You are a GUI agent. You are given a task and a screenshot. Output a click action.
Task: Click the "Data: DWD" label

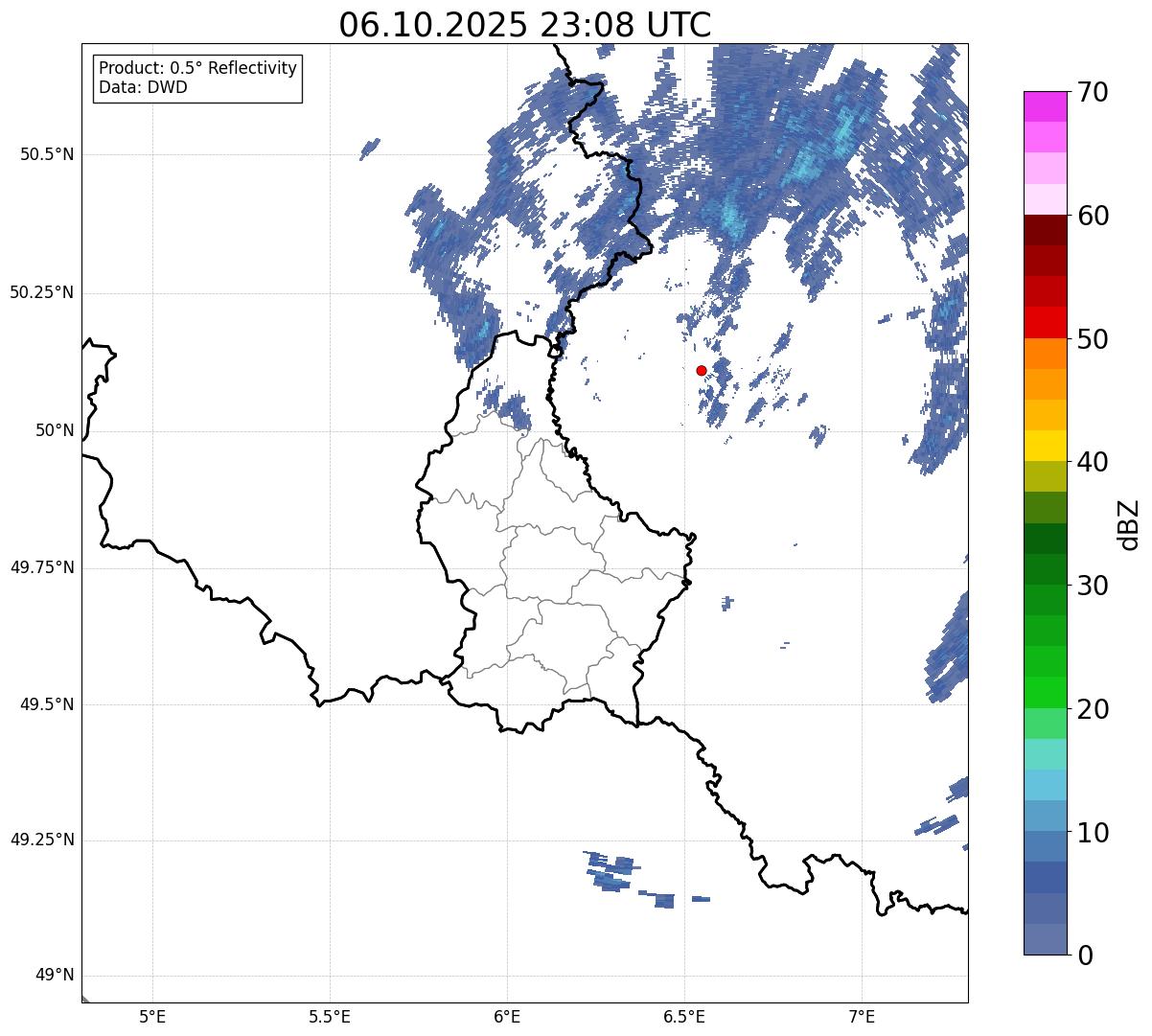click(143, 87)
